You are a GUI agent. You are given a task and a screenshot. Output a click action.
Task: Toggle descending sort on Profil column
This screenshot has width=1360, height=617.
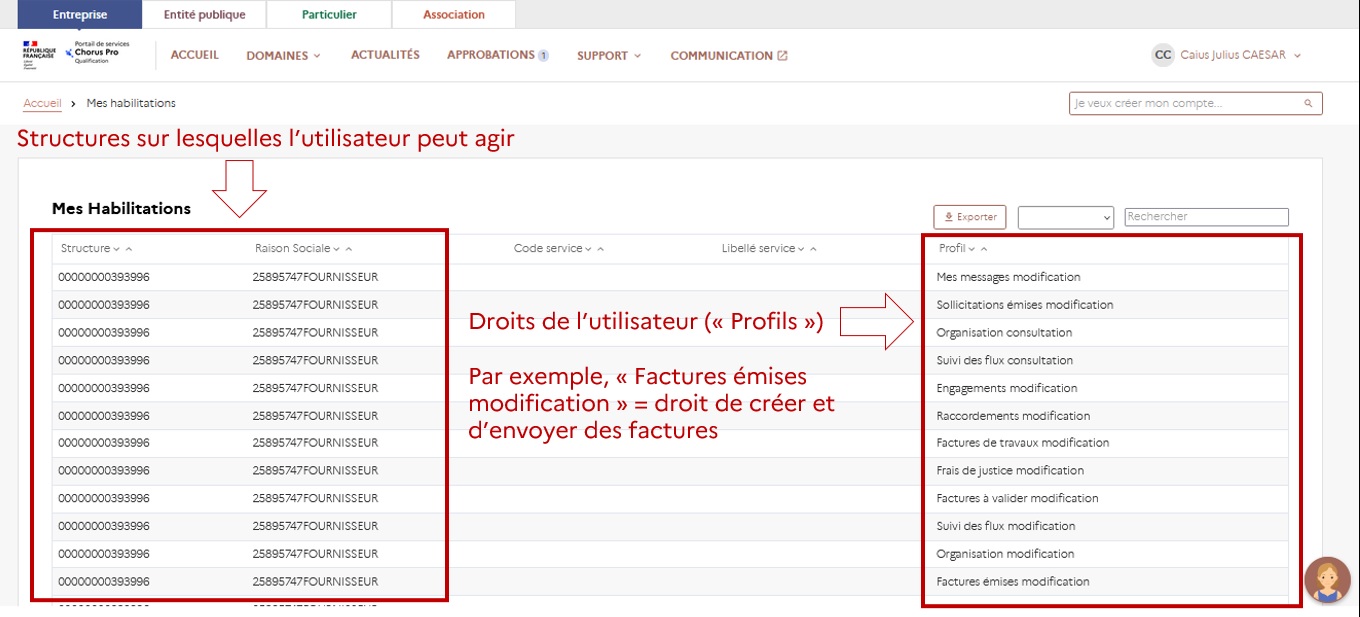970,248
